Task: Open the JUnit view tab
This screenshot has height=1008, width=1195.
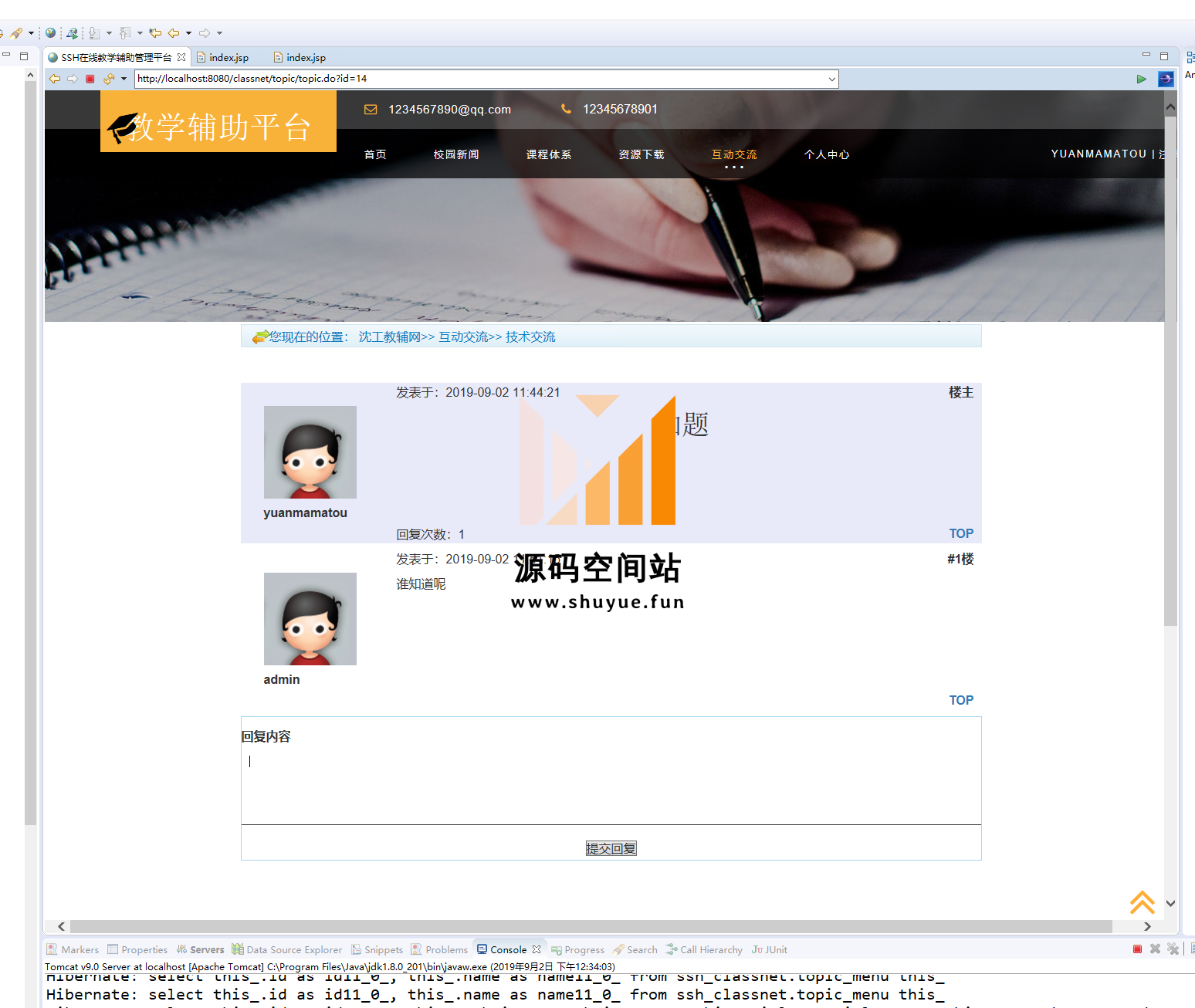Action: click(x=770, y=949)
